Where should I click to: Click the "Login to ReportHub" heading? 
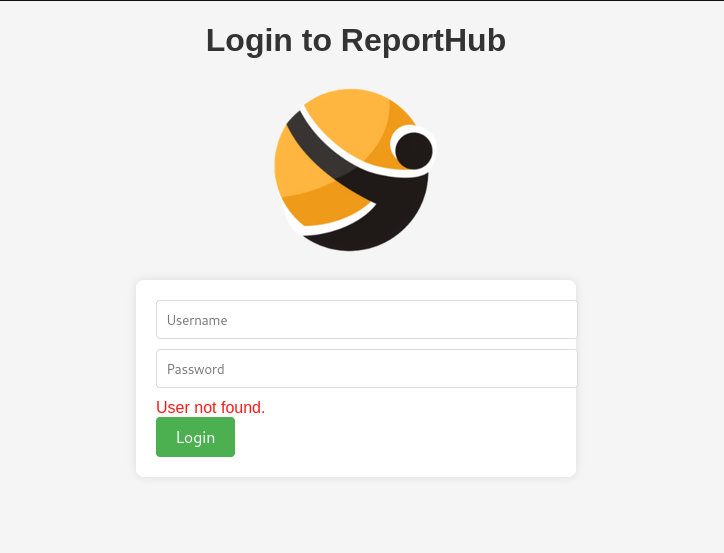356,41
